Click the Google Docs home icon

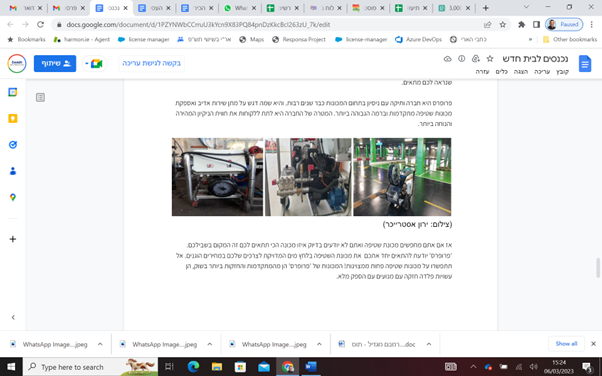[x=585, y=63]
